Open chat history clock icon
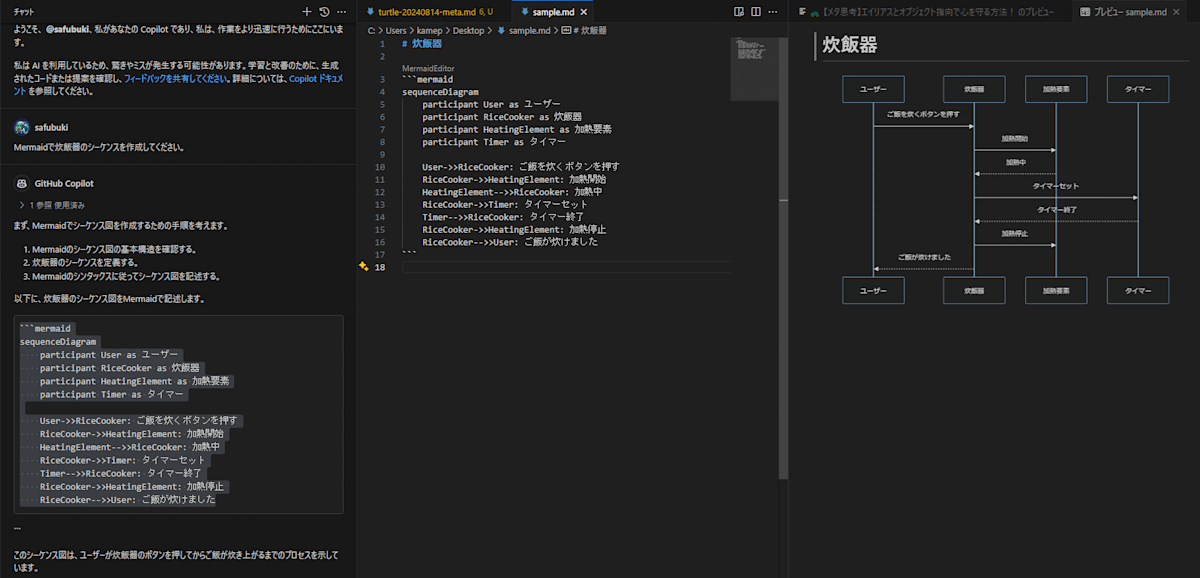The height and width of the screenshot is (578, 1200). pos(325,11)
